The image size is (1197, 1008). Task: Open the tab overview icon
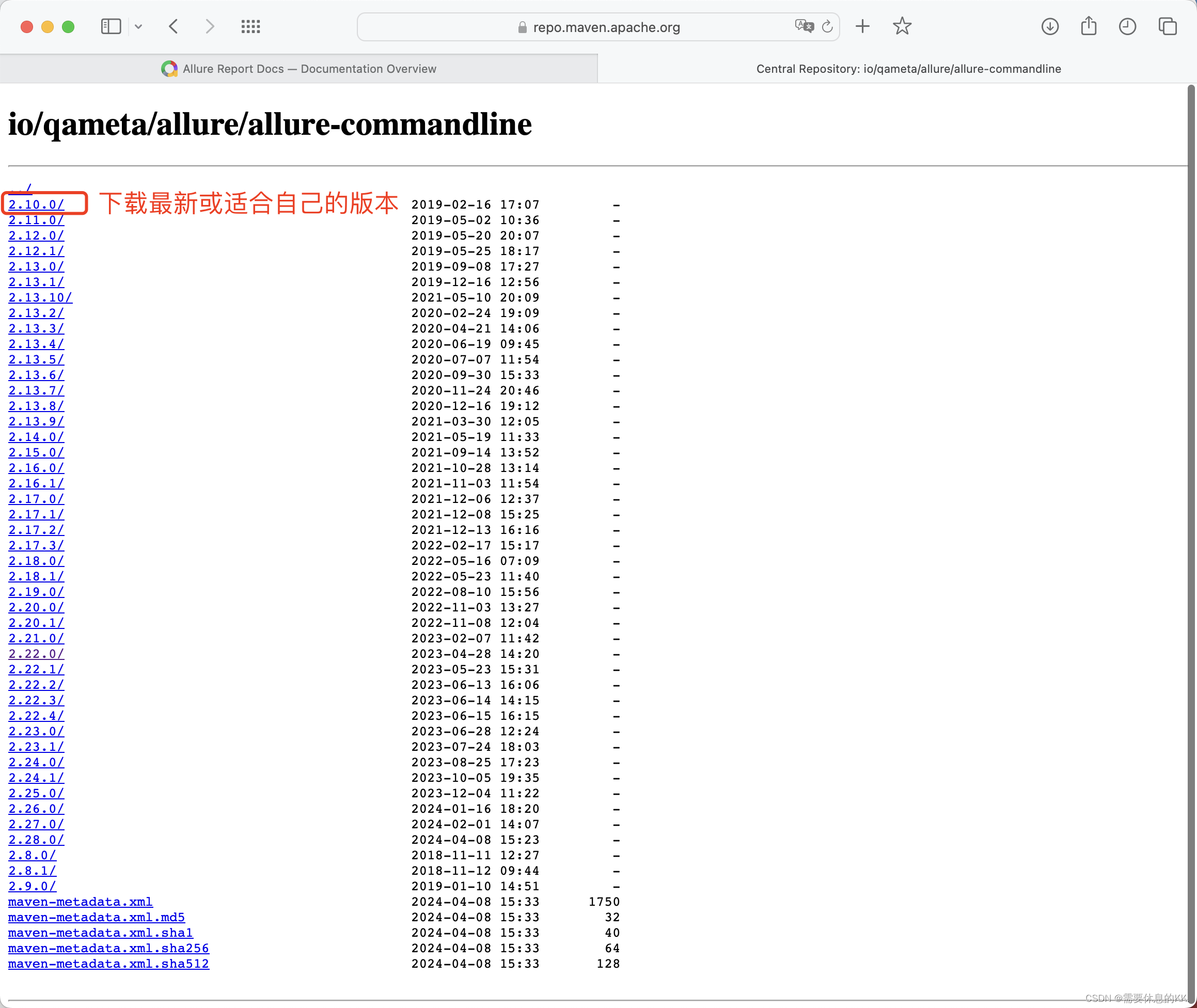click(x=1167, y=26)
